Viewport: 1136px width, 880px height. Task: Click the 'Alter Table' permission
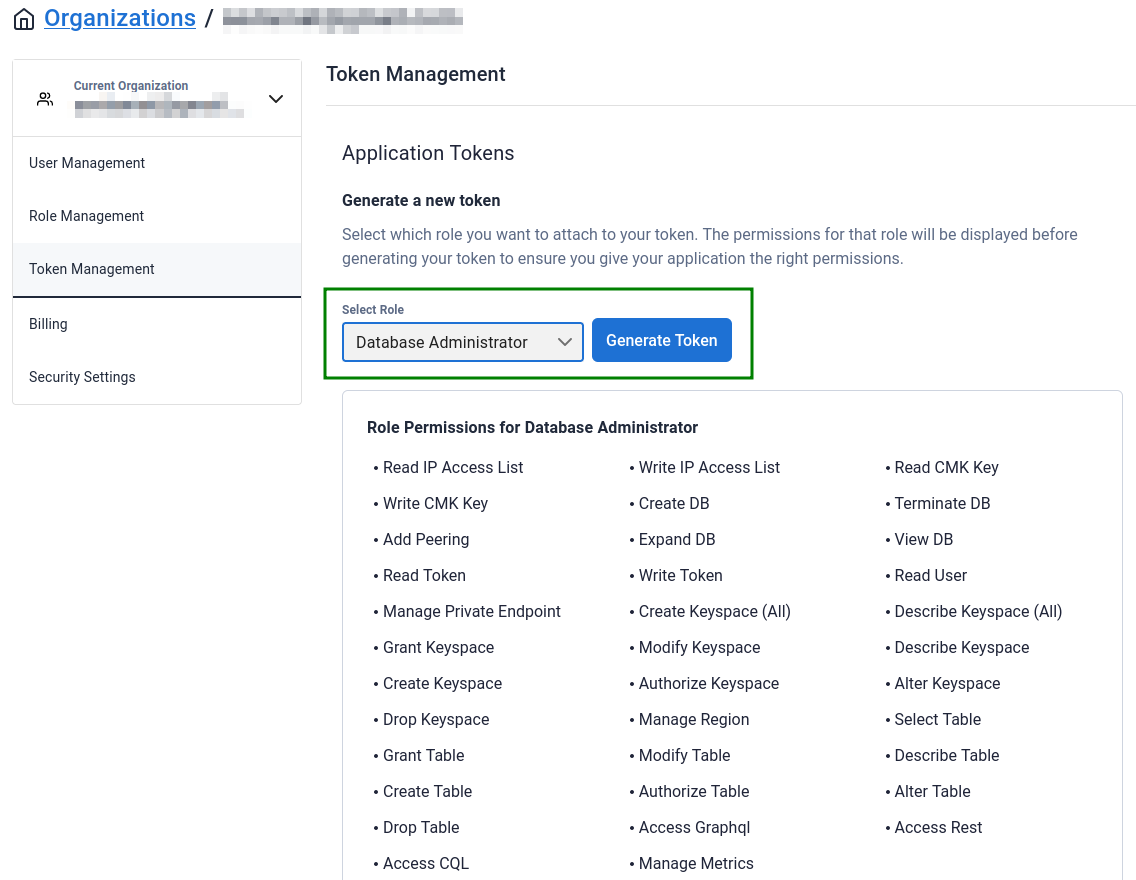(932, 792)
